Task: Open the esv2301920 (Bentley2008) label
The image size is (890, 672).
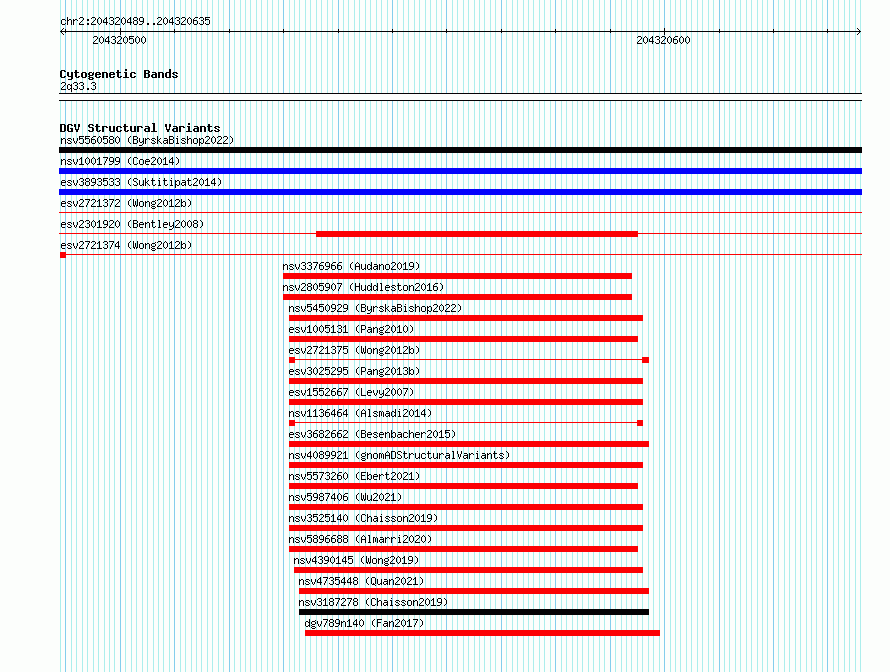Action: (132, 224)
